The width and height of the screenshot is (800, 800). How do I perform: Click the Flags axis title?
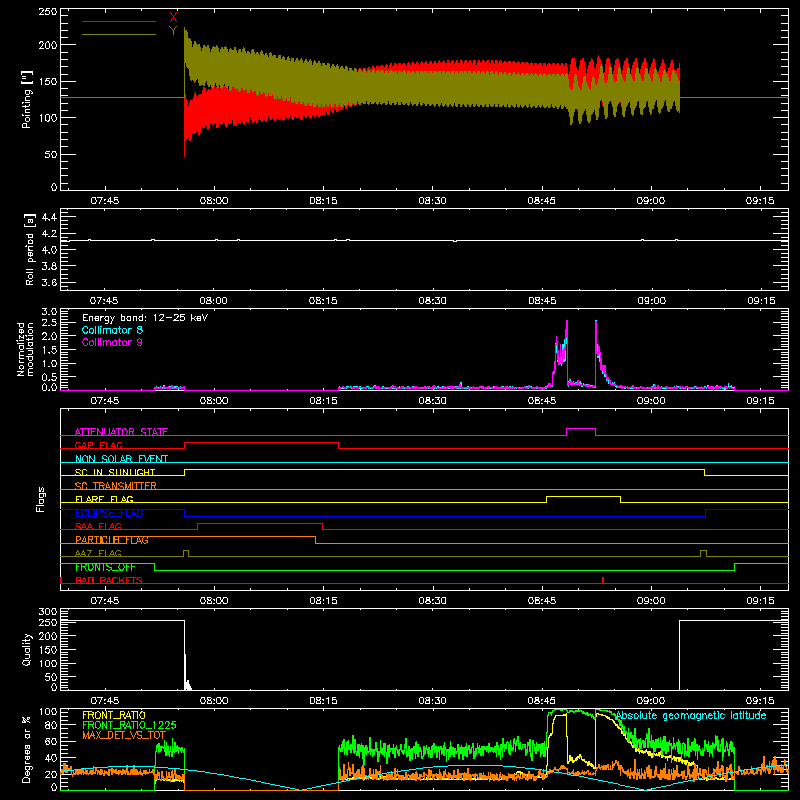click(x=41, y=499)
